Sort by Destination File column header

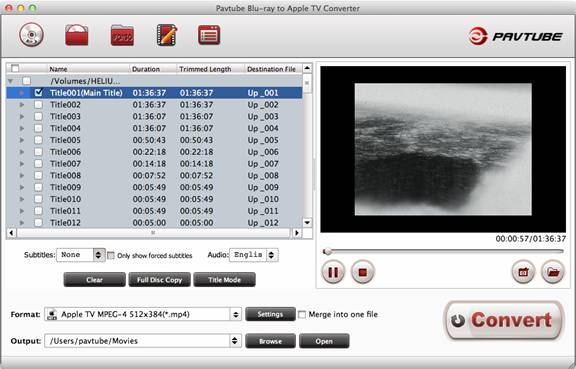coord(273,69)
